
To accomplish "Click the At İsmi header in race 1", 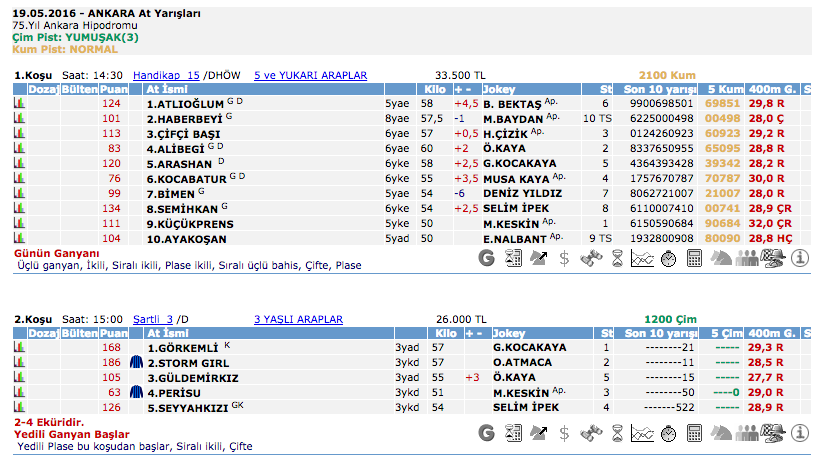I will [x=167, y=89].
